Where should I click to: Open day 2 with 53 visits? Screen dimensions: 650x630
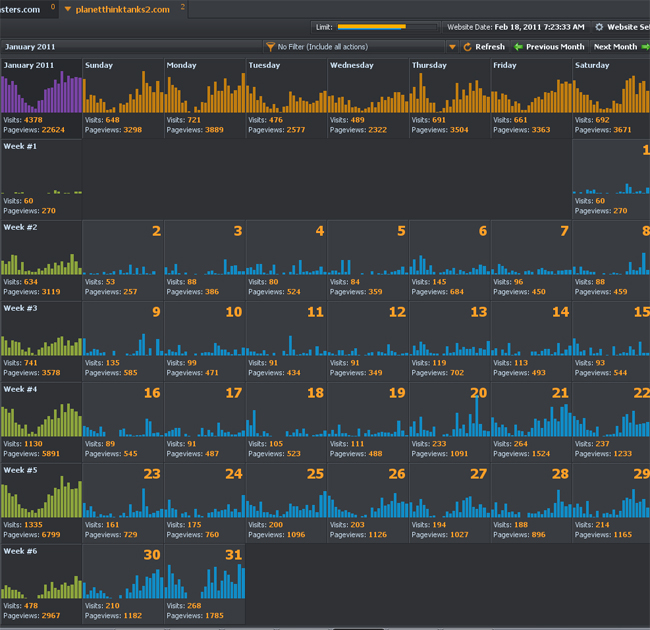pos(123,260)
